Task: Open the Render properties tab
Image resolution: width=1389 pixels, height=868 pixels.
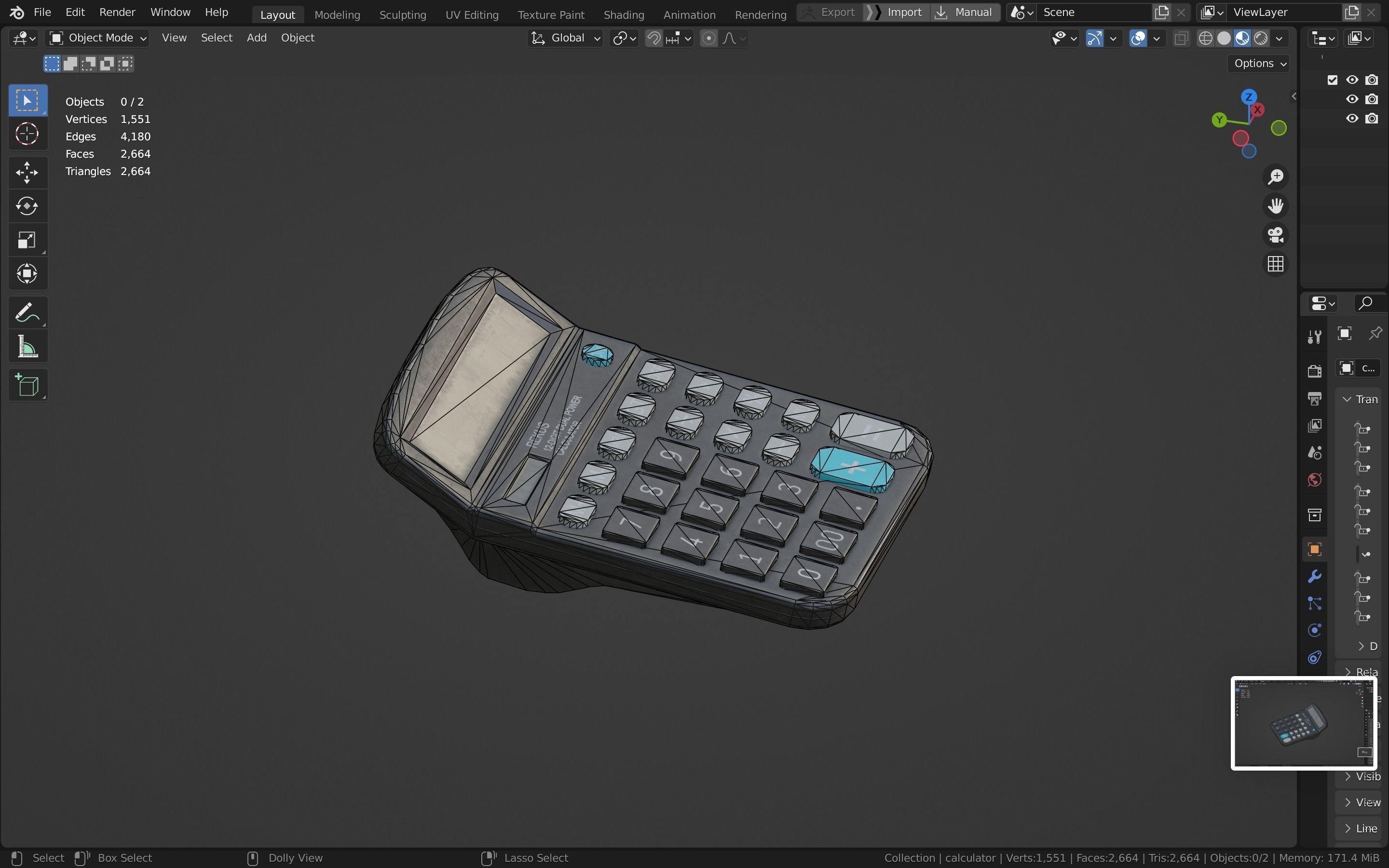Action: click(1314, 371)
